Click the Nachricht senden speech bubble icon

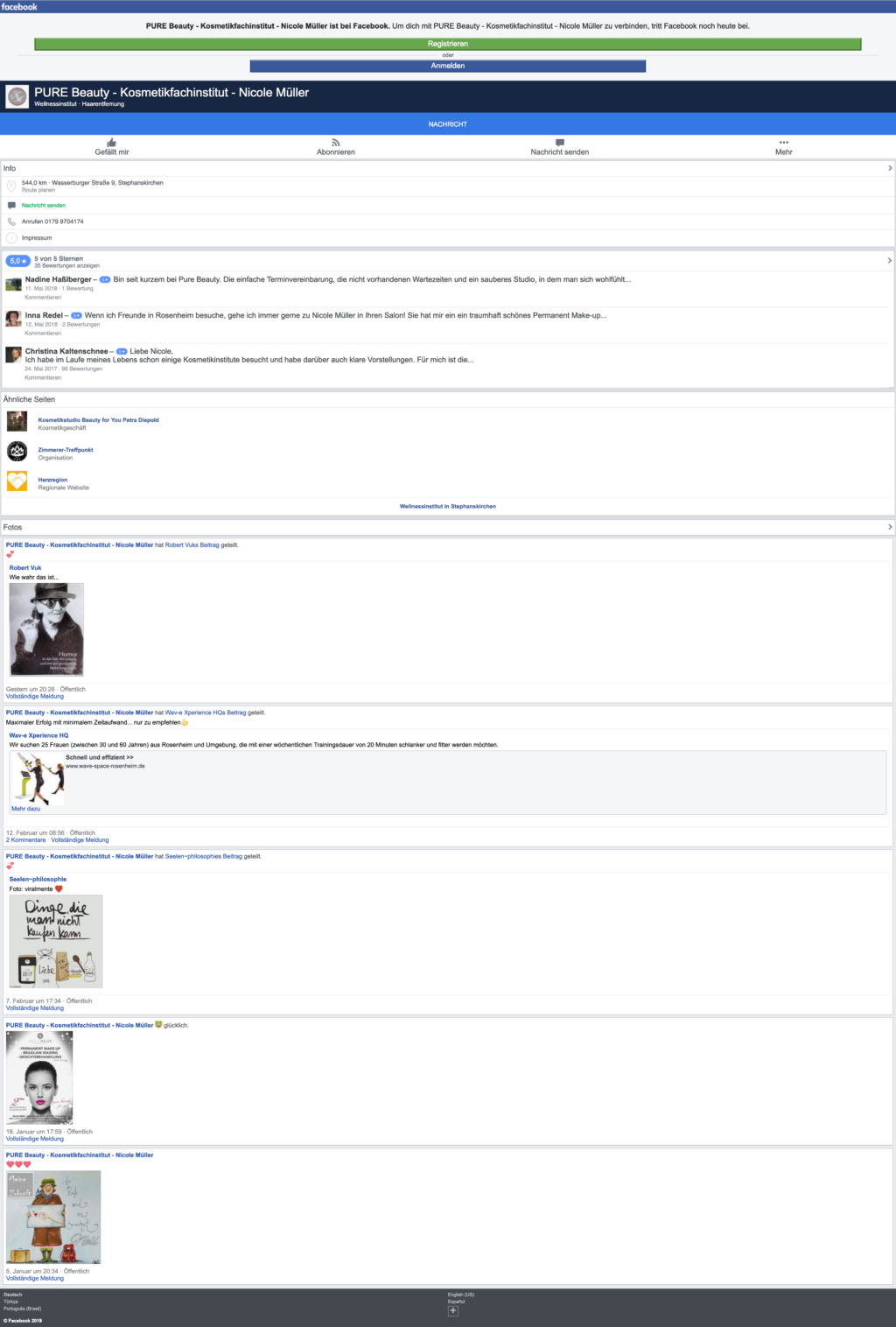(x=560, y=143)
